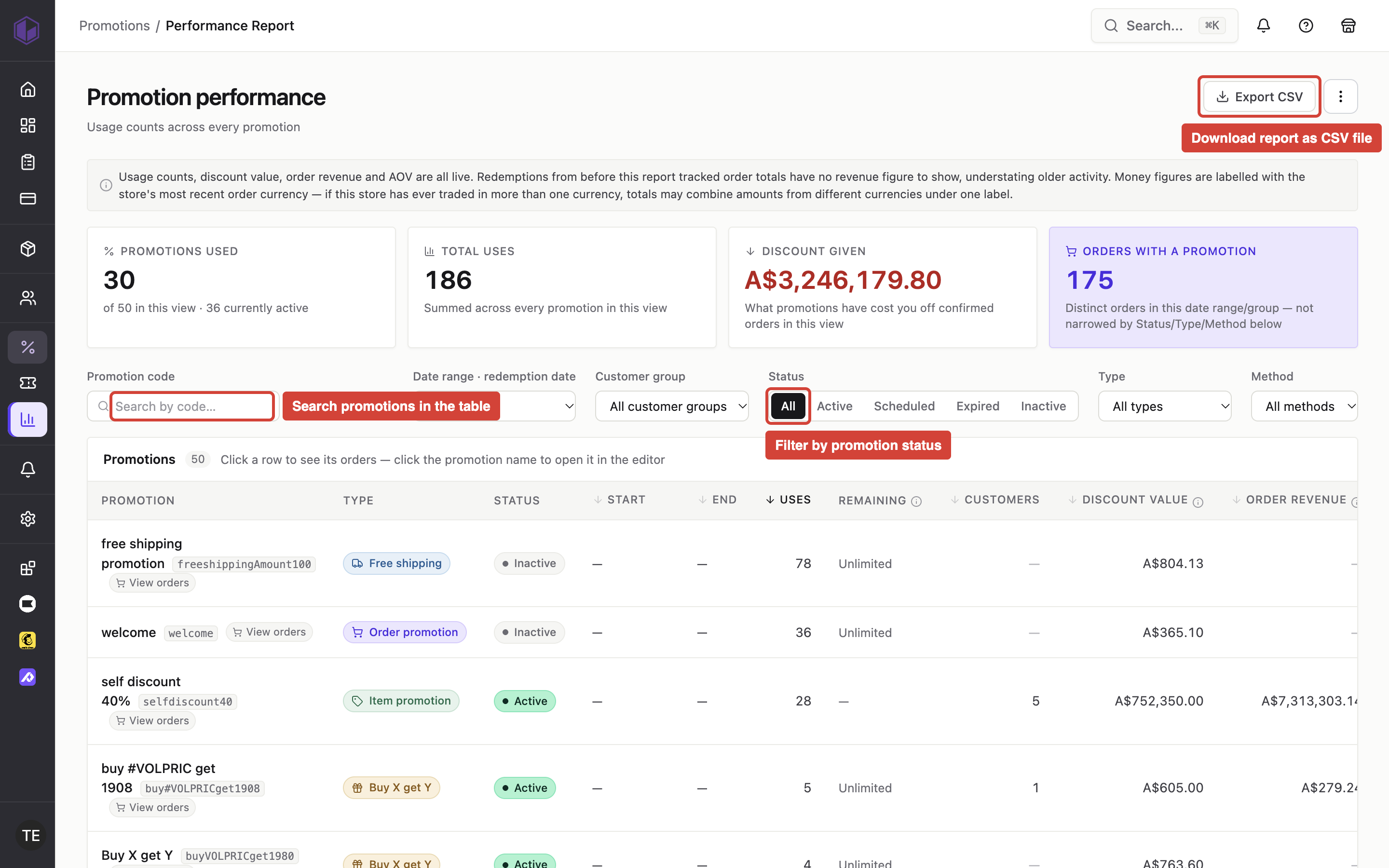Viewport: 1389px width, 868px height.
Task: Open the apps plugins icon in sidebar
Action: pyautogui.click(x=27, y=568)
